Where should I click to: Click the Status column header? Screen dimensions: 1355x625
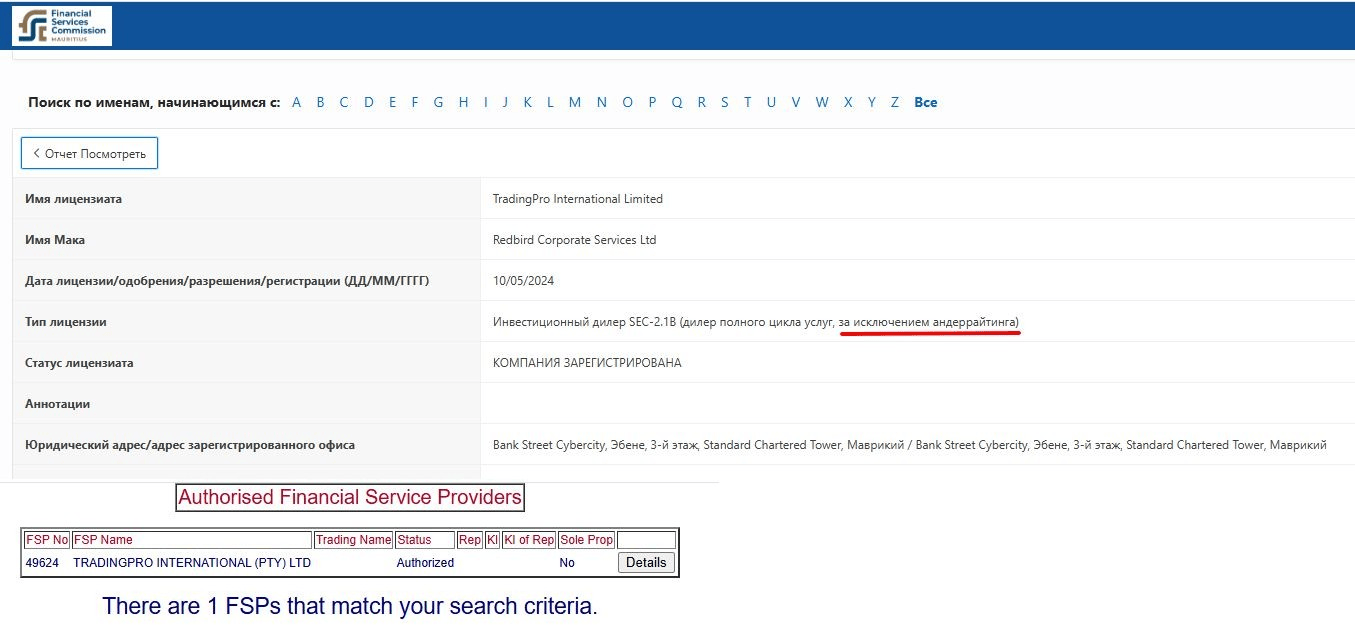tap(414, 540)
